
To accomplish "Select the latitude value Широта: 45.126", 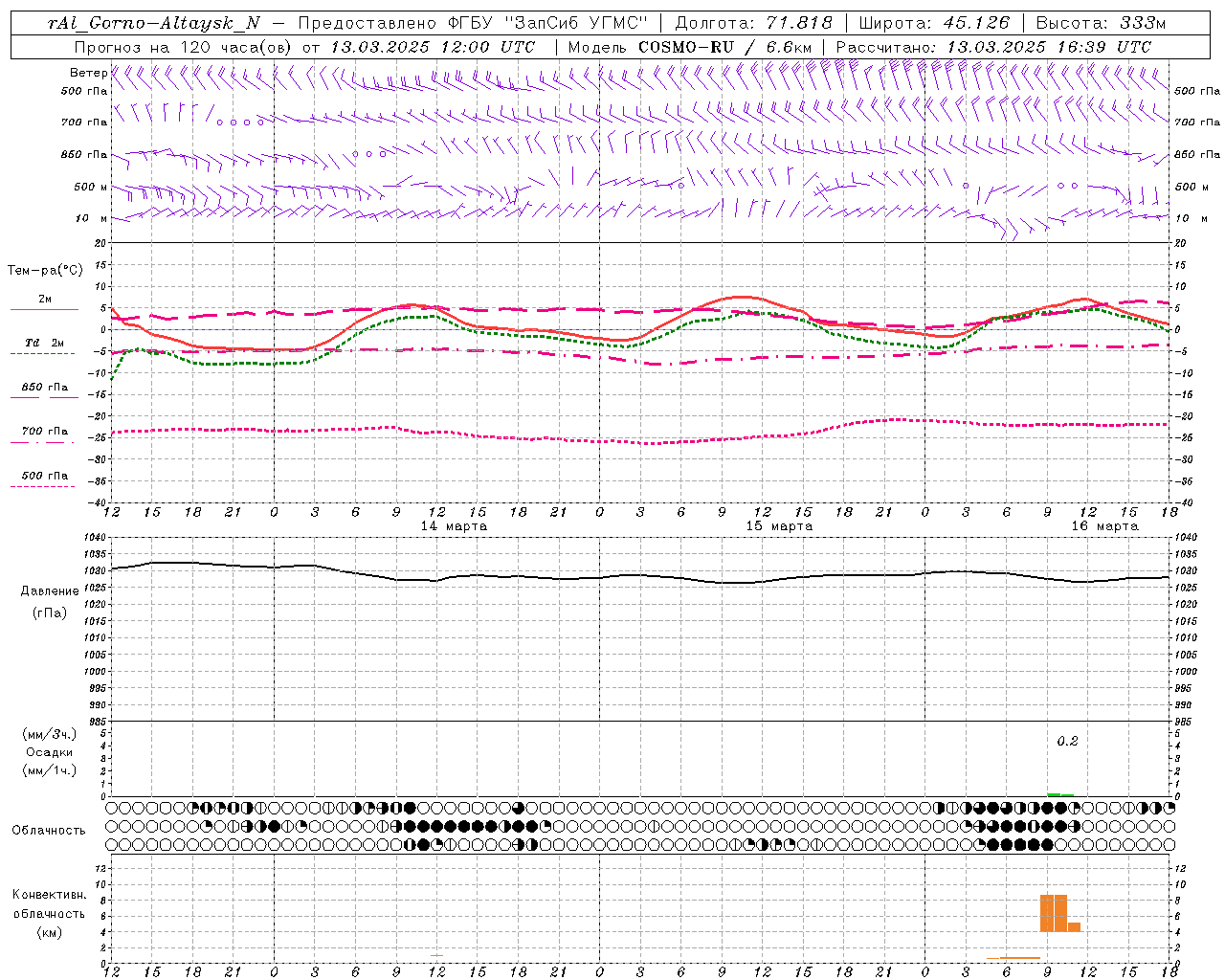I will 934,23.
